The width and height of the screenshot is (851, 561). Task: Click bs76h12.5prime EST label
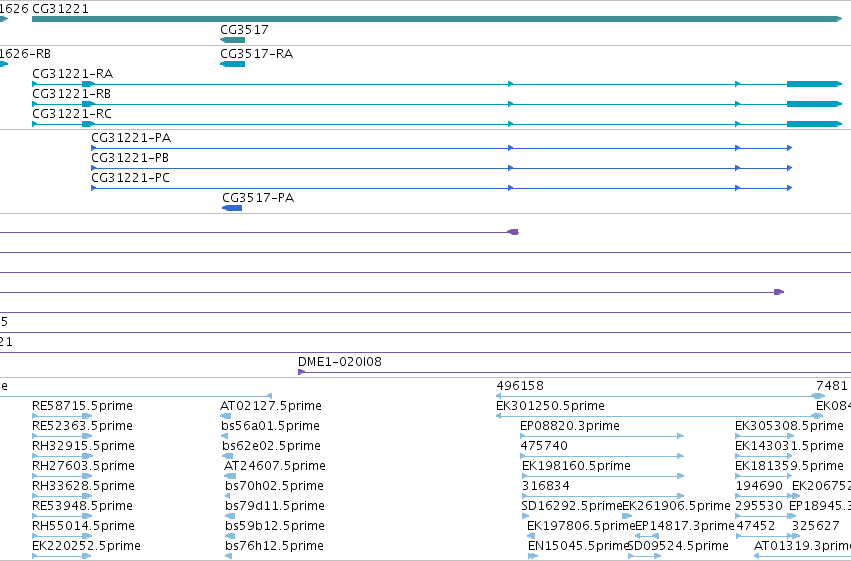[x=274, y=546]
